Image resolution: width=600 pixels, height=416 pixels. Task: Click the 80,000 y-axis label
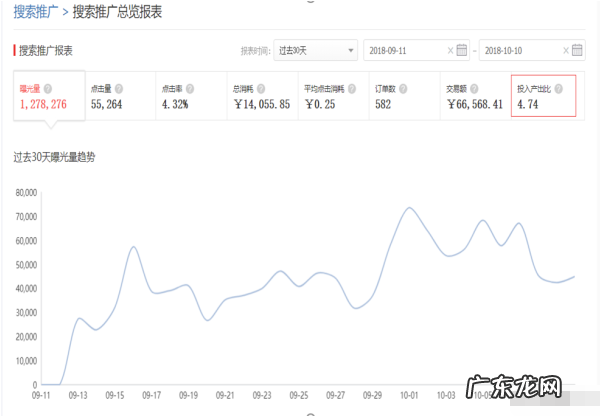tap(26, 193)
